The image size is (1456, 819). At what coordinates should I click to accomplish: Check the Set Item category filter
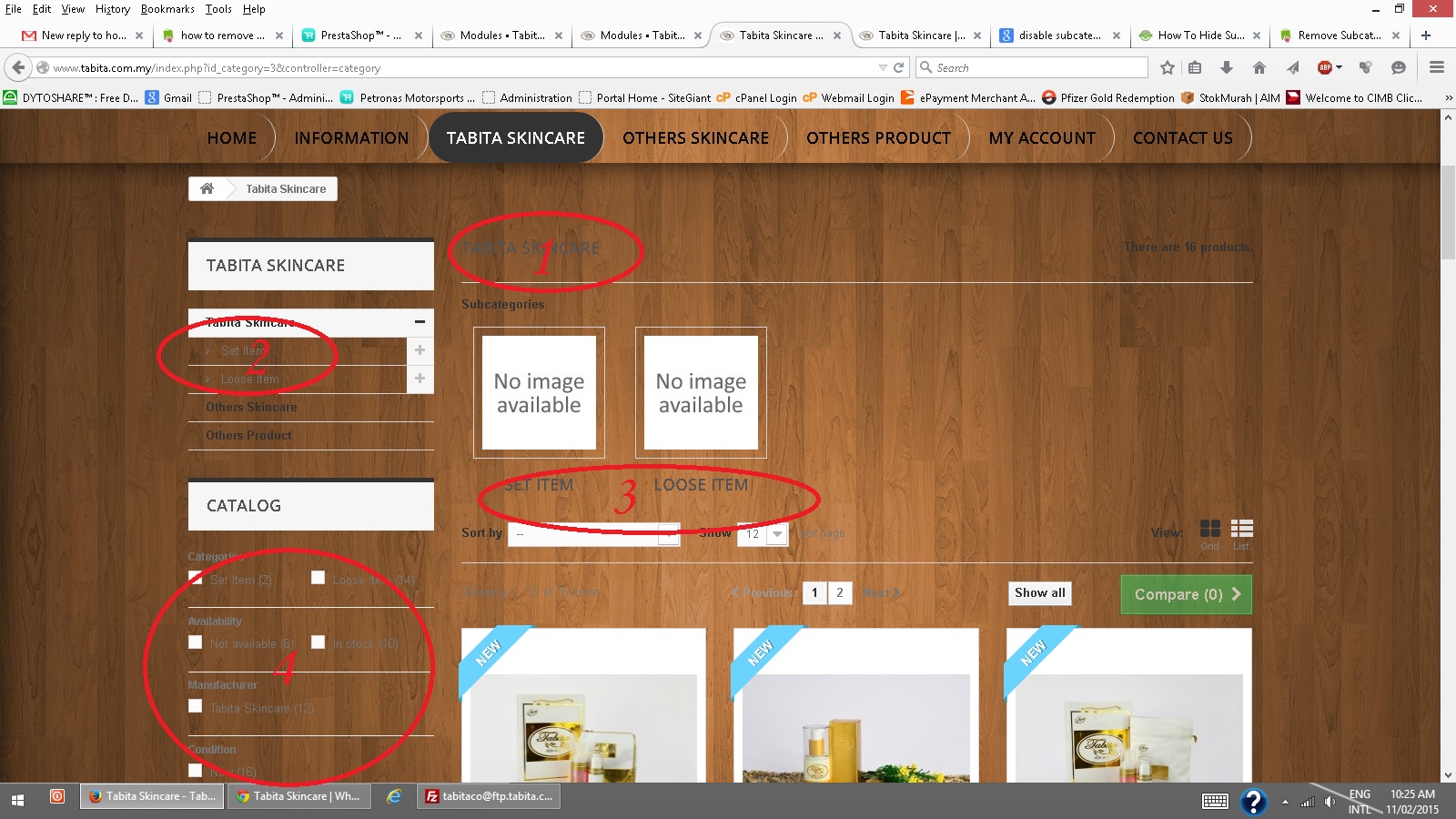[195, 578]
